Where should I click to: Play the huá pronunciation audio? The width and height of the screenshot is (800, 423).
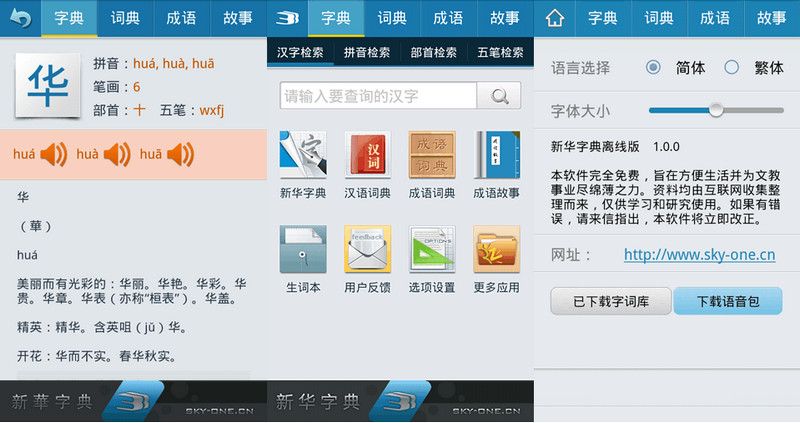point(54,154)
